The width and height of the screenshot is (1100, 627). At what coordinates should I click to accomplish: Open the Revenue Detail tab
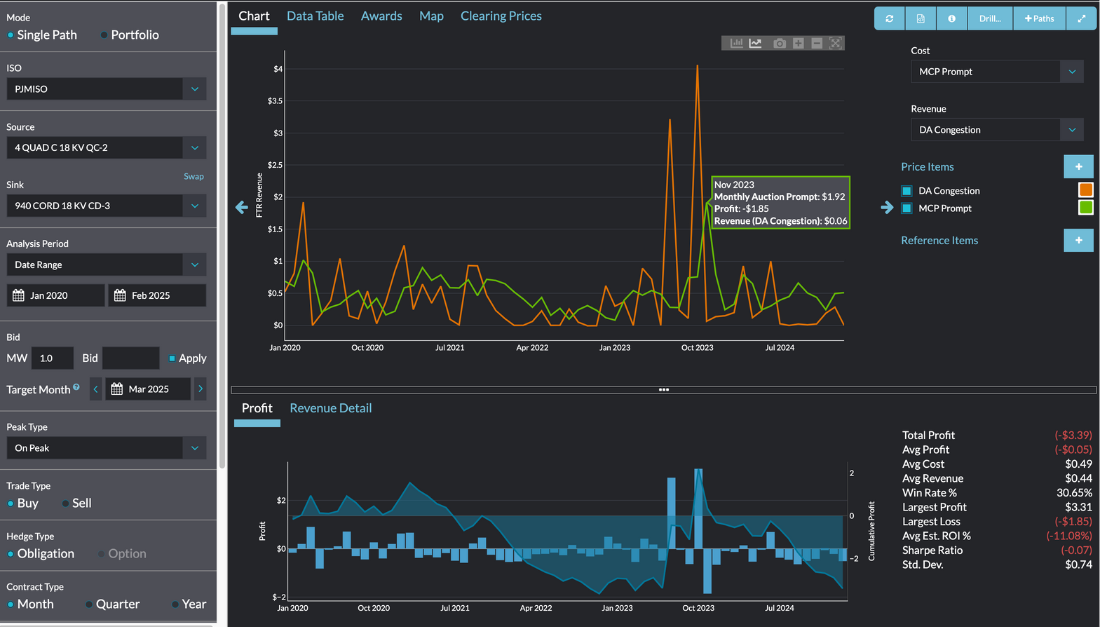pos(330,408)
